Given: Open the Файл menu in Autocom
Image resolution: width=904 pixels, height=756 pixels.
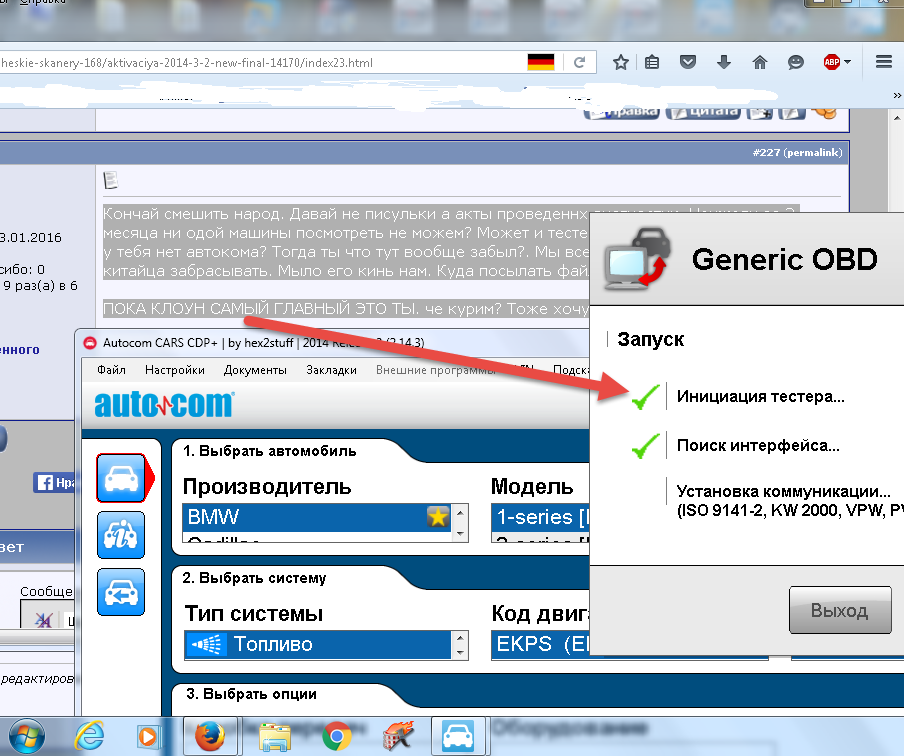Looking at the screenshot, I should [x=111, y=369].
